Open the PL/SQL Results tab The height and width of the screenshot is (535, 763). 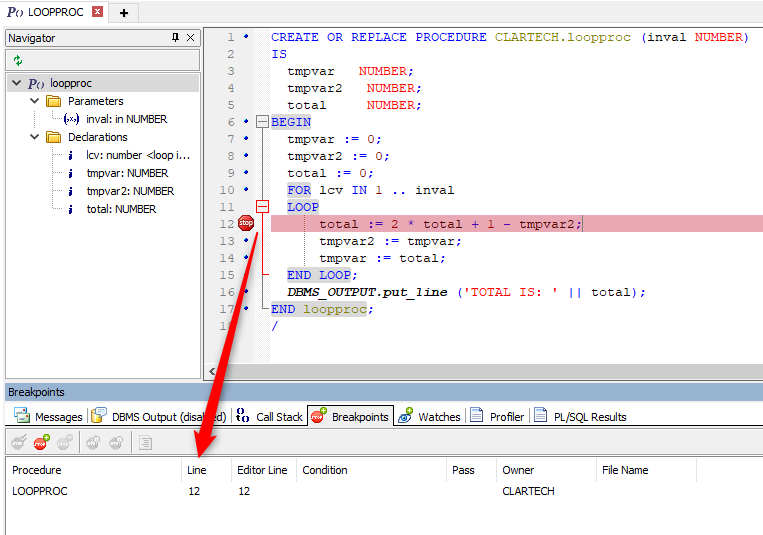[580, 416]
